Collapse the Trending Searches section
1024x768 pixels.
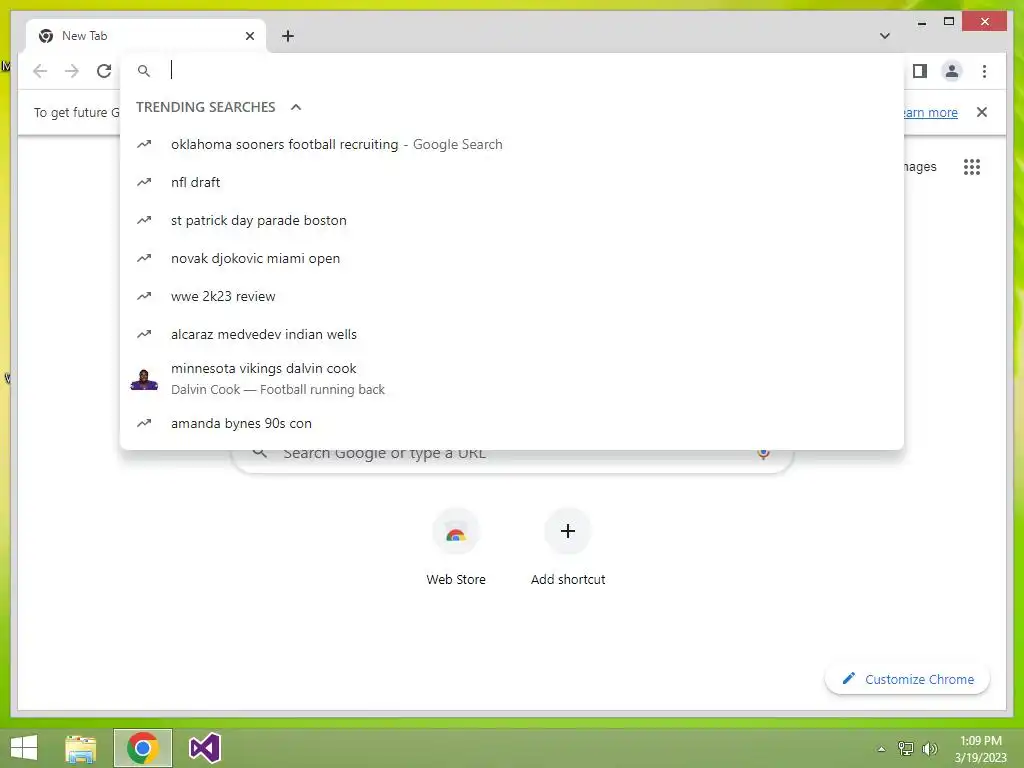point(296,107)
